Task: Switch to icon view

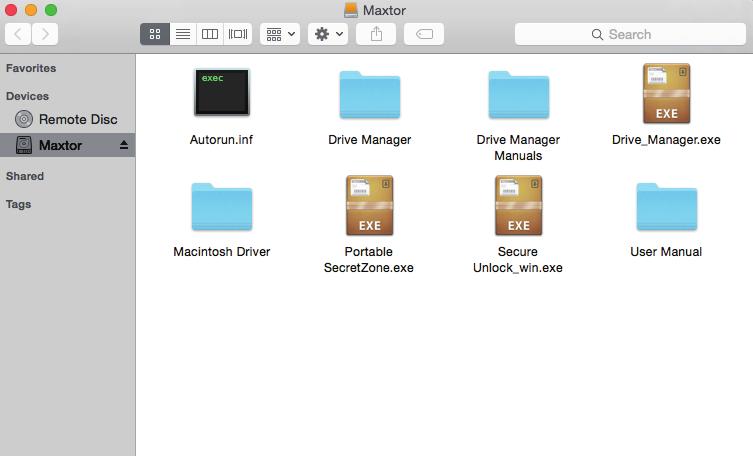Action: click(x=155, y=34)
